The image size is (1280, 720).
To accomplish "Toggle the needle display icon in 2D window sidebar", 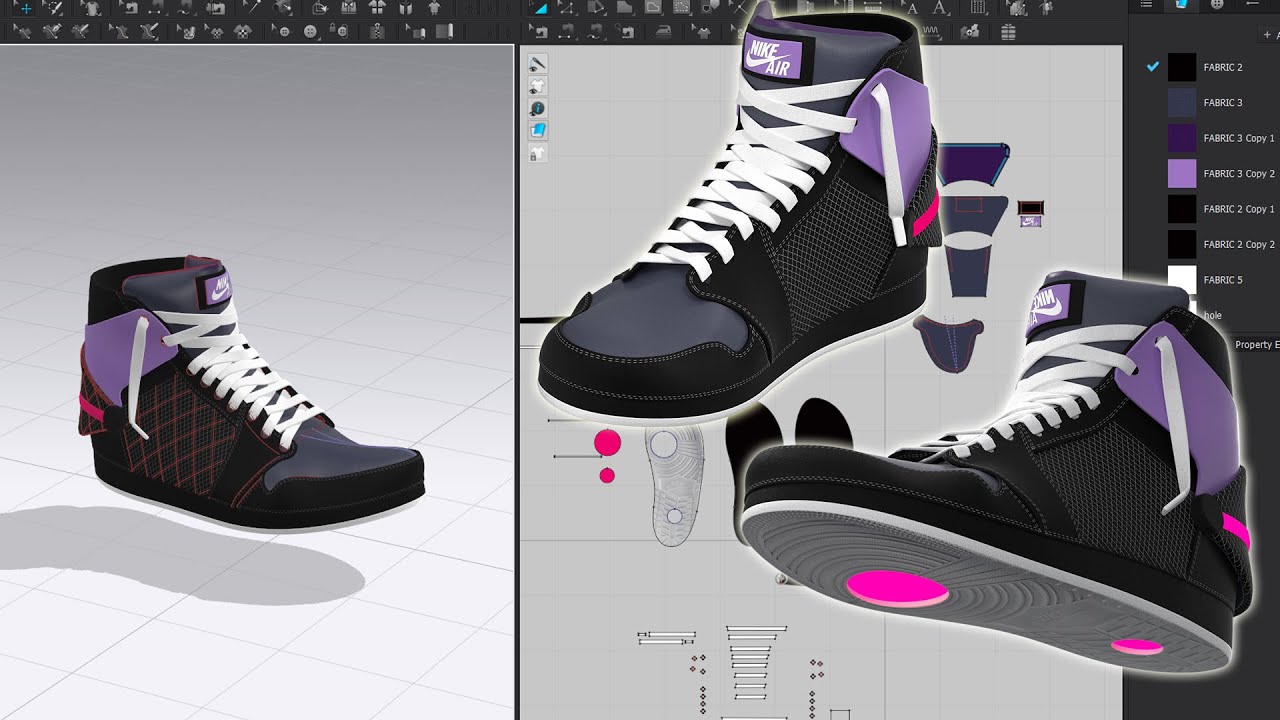I will coord(538,64).
